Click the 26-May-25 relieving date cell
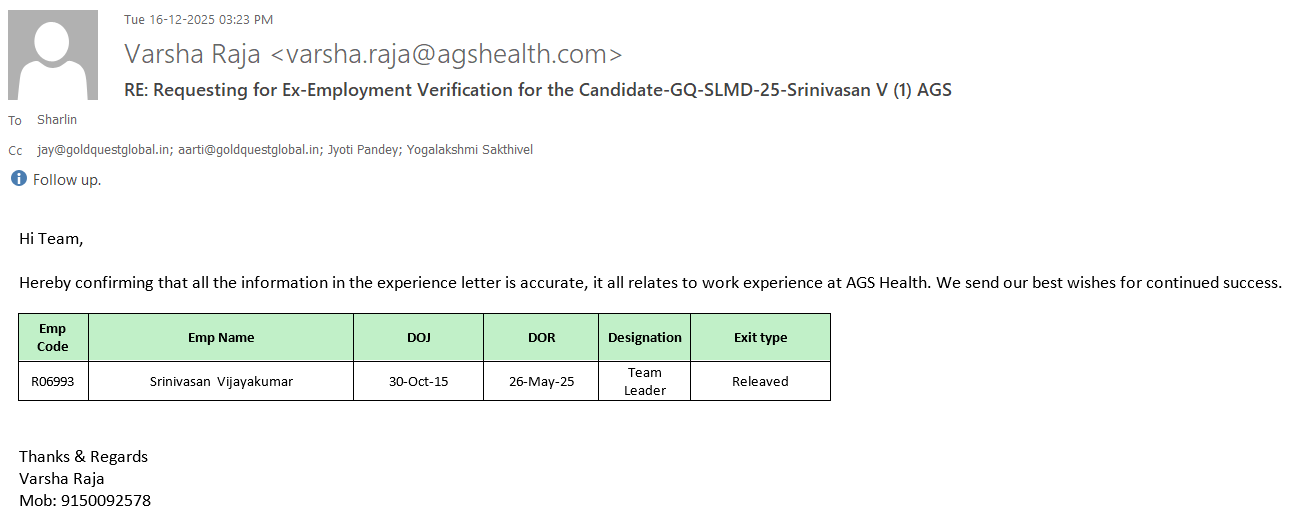Viewport: 1313px width, 520px height. pos(541,381)
